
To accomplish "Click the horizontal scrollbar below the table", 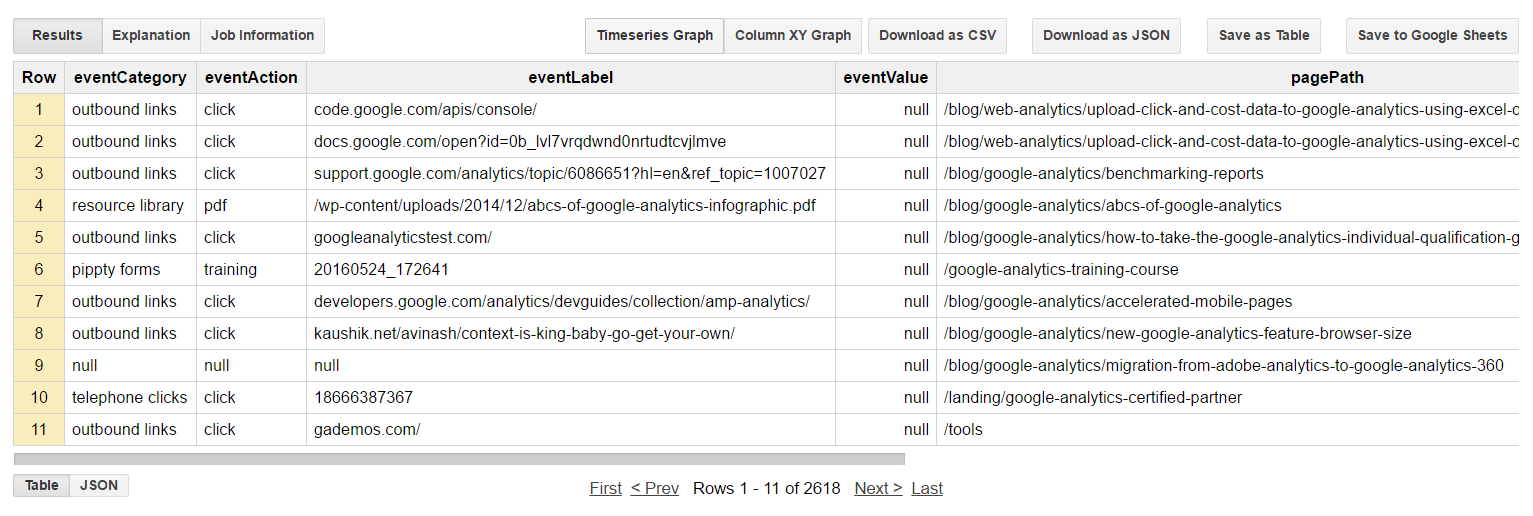I will pos(459,459).
